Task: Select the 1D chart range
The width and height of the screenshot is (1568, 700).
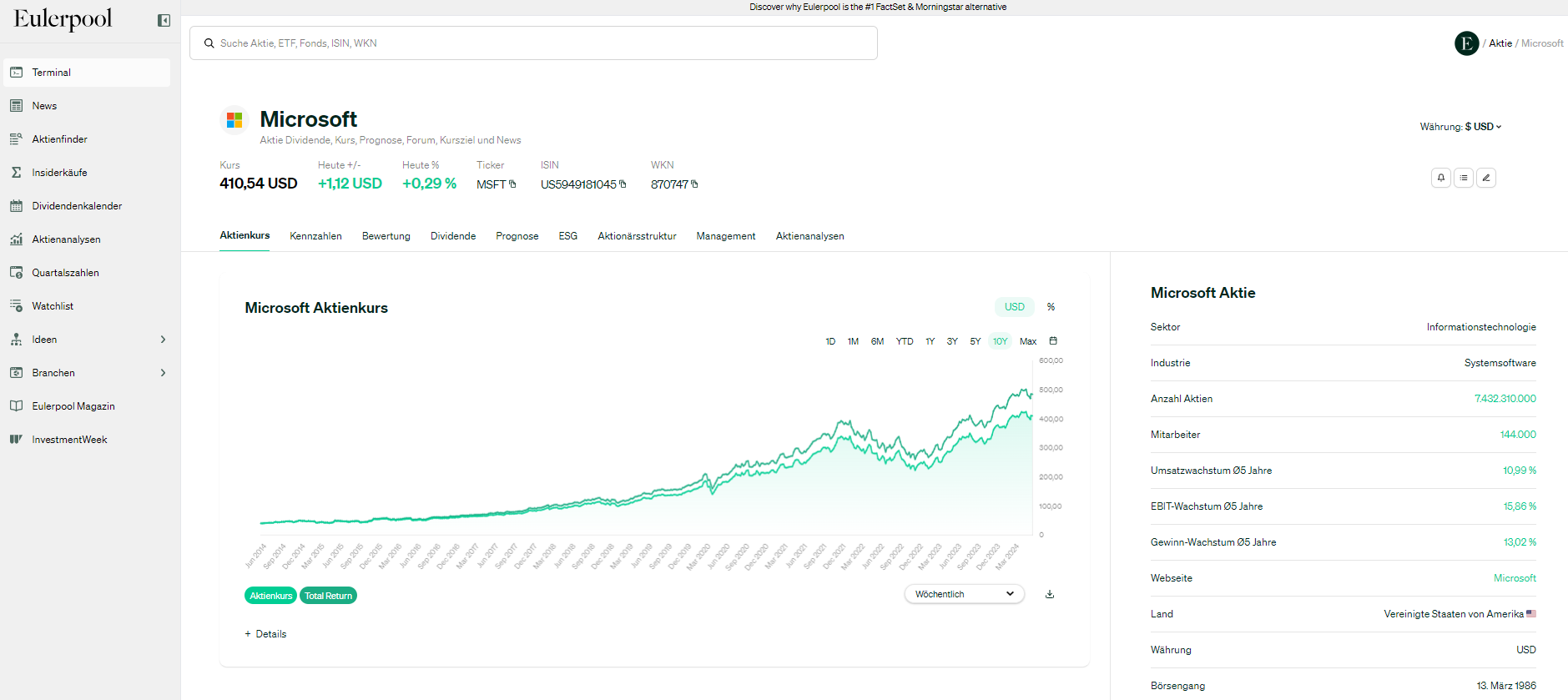Action: coord(830,341)
